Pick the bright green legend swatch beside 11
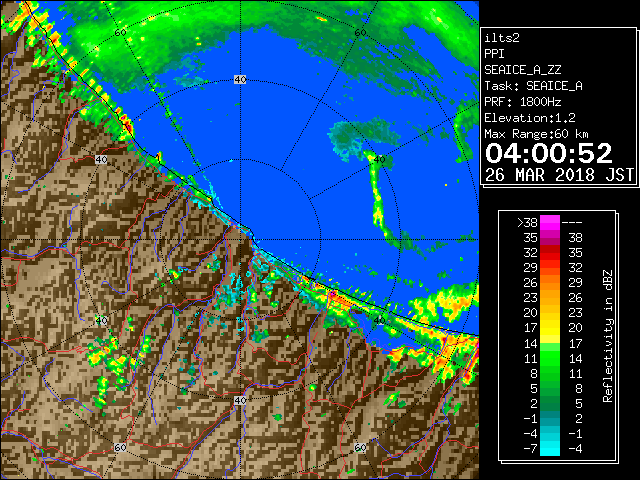The width and height of the screenshot is (640, 480). coord(550,358)
